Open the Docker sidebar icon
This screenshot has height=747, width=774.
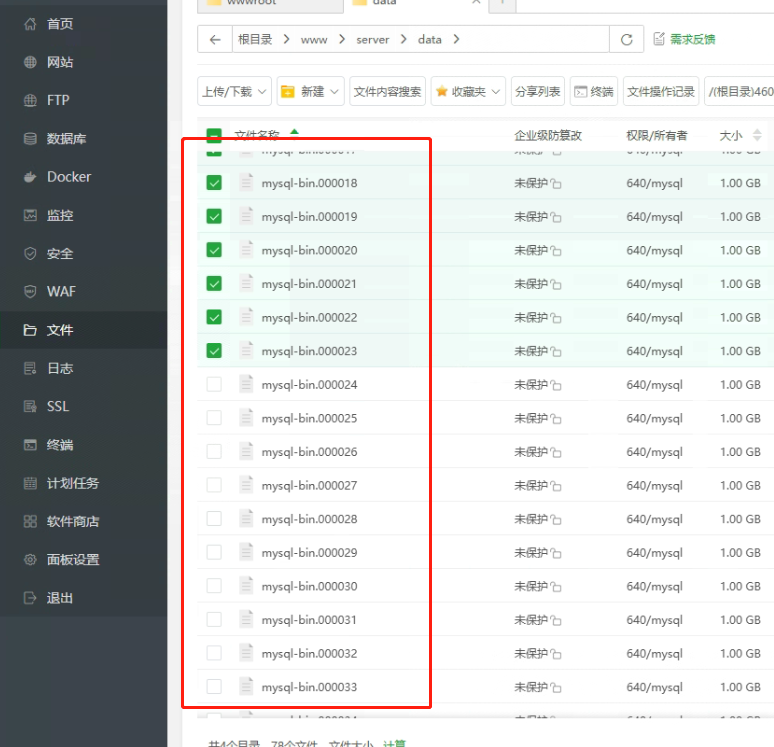(30, 177)
